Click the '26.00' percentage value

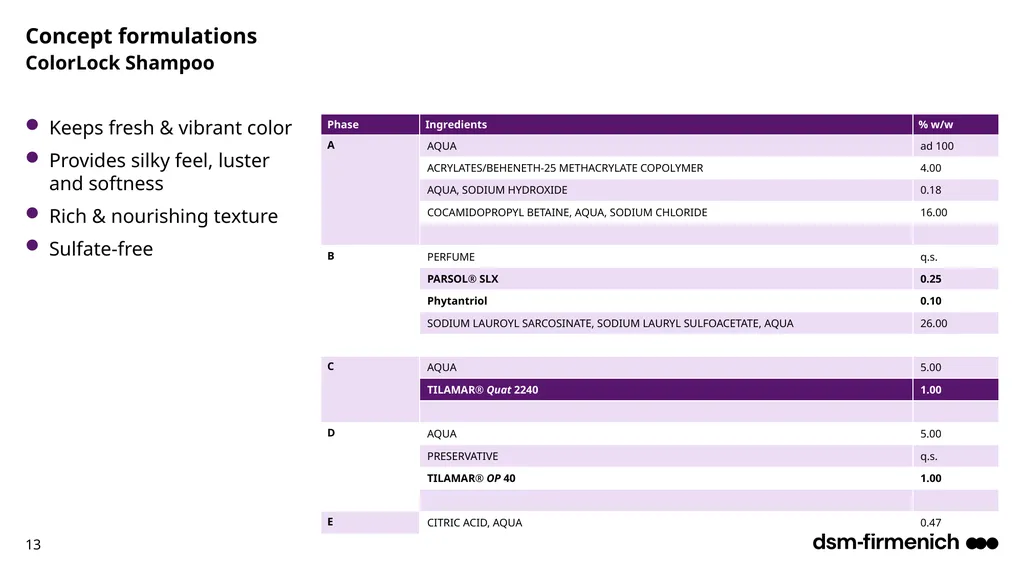click(934, 323)
